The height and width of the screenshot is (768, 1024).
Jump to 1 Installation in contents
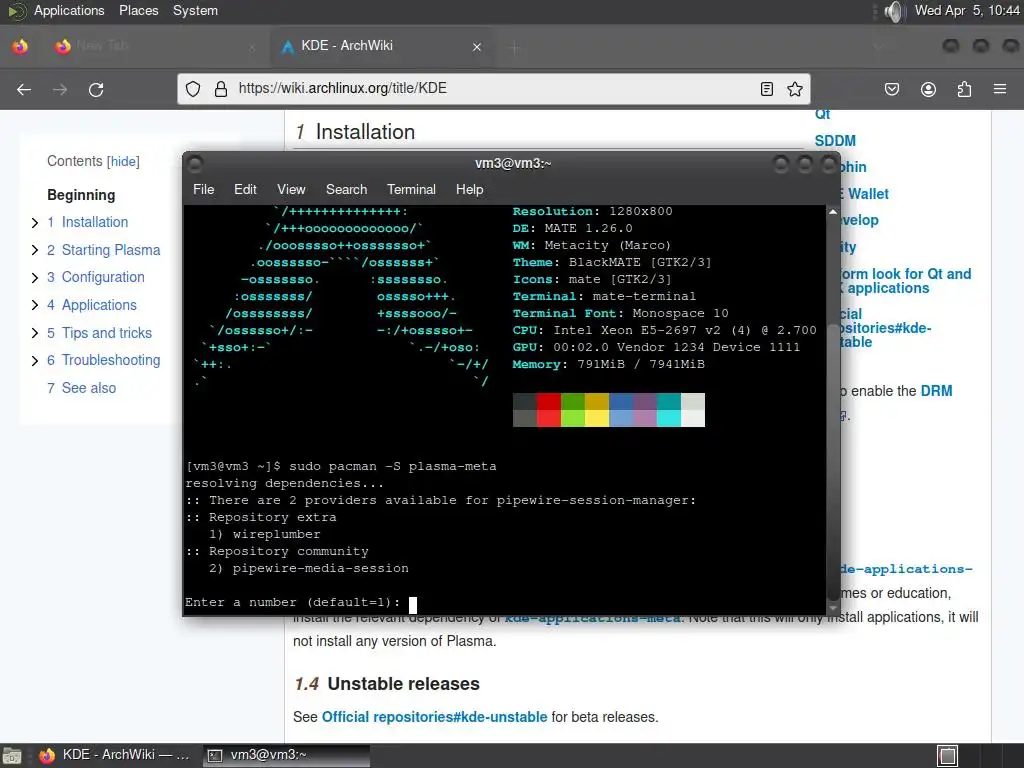point(88,222)
